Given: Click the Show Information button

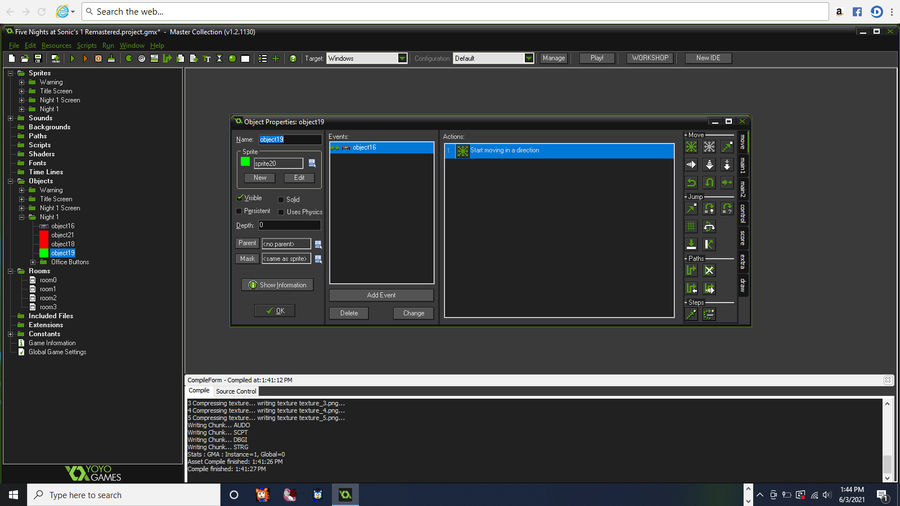Looking at the screenshot, I should coord(277,285).
